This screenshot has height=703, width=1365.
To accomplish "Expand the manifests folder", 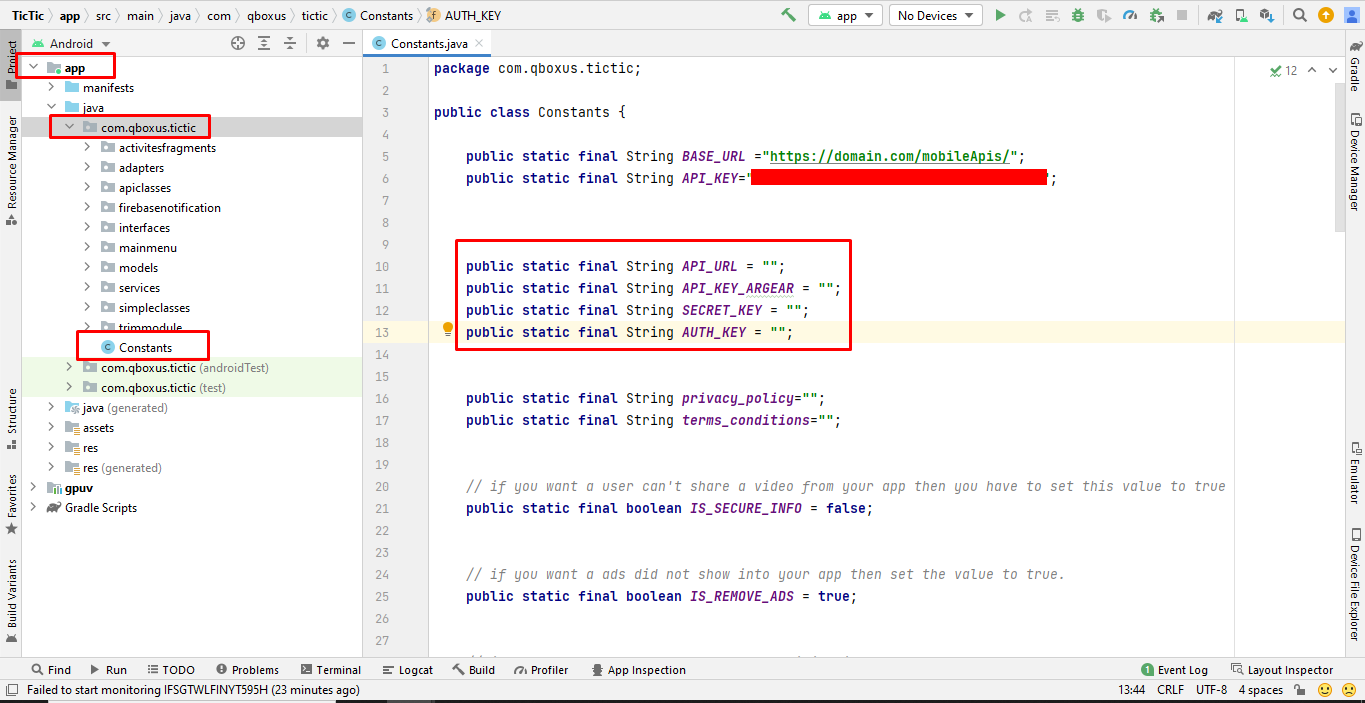I will pos(51,88).
